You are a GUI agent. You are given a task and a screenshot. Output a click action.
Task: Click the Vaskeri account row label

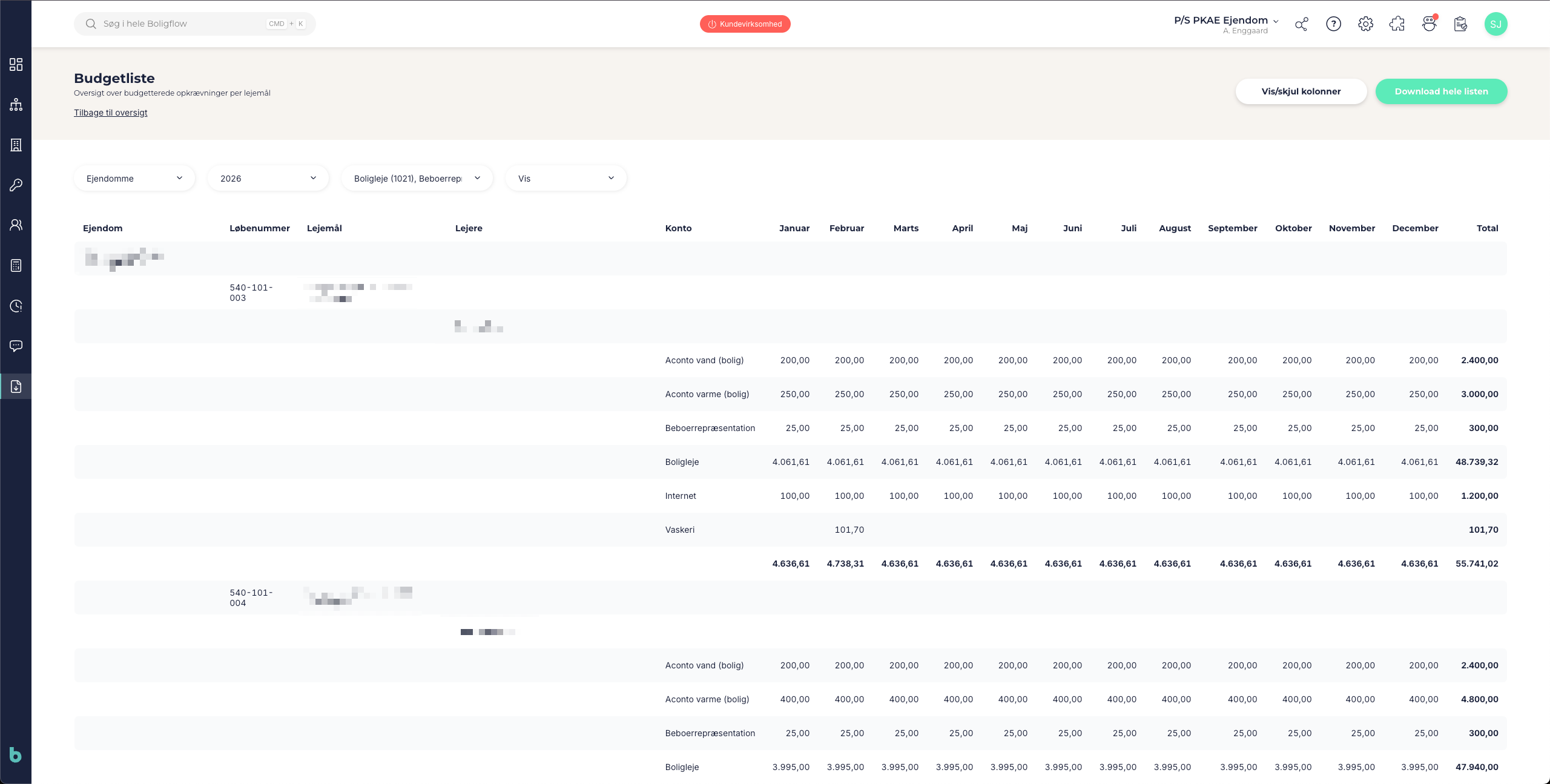tap(680, 530)
